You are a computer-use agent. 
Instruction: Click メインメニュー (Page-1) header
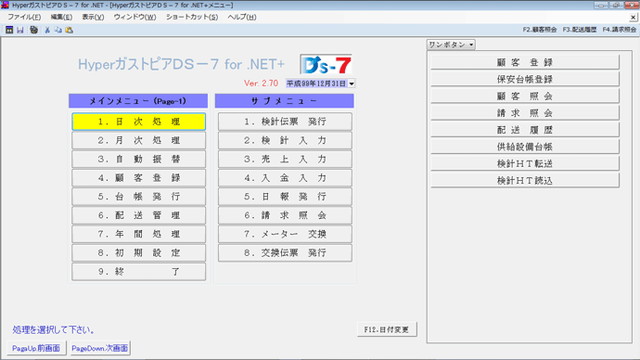coord(138,101)
